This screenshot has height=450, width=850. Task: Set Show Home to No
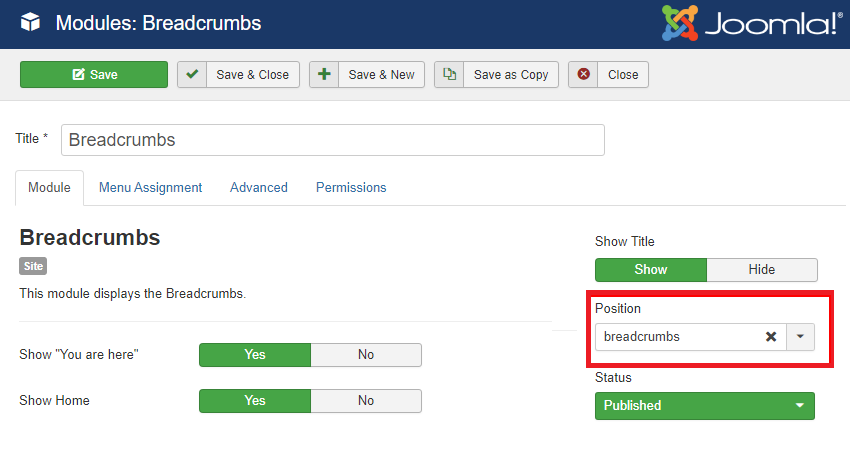click(366, 401)
